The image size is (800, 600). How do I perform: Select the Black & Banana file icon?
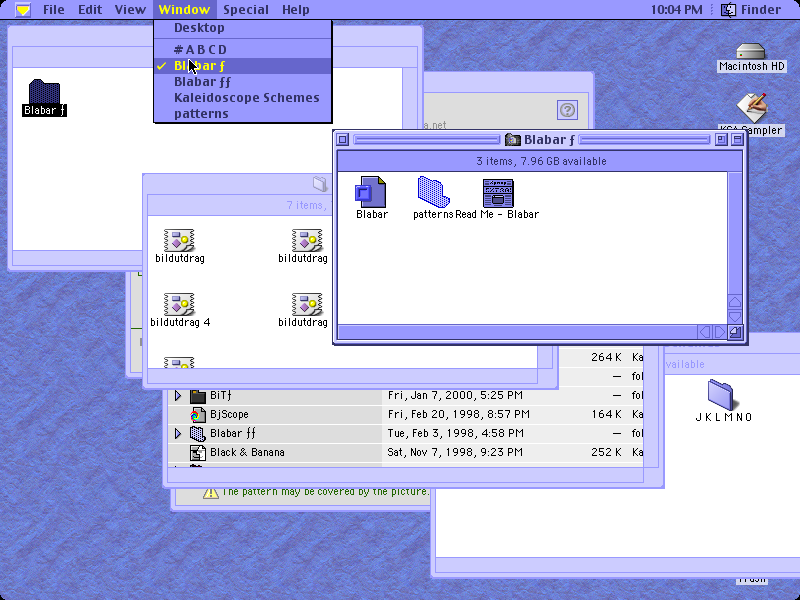point(197,453)
